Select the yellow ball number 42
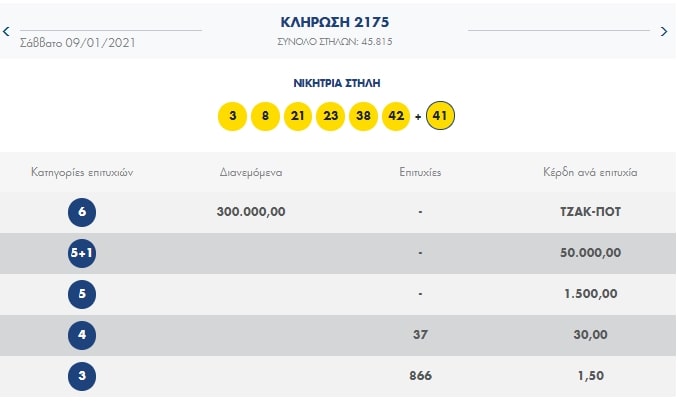Viewport: 678px width, 409px height. 396,116
